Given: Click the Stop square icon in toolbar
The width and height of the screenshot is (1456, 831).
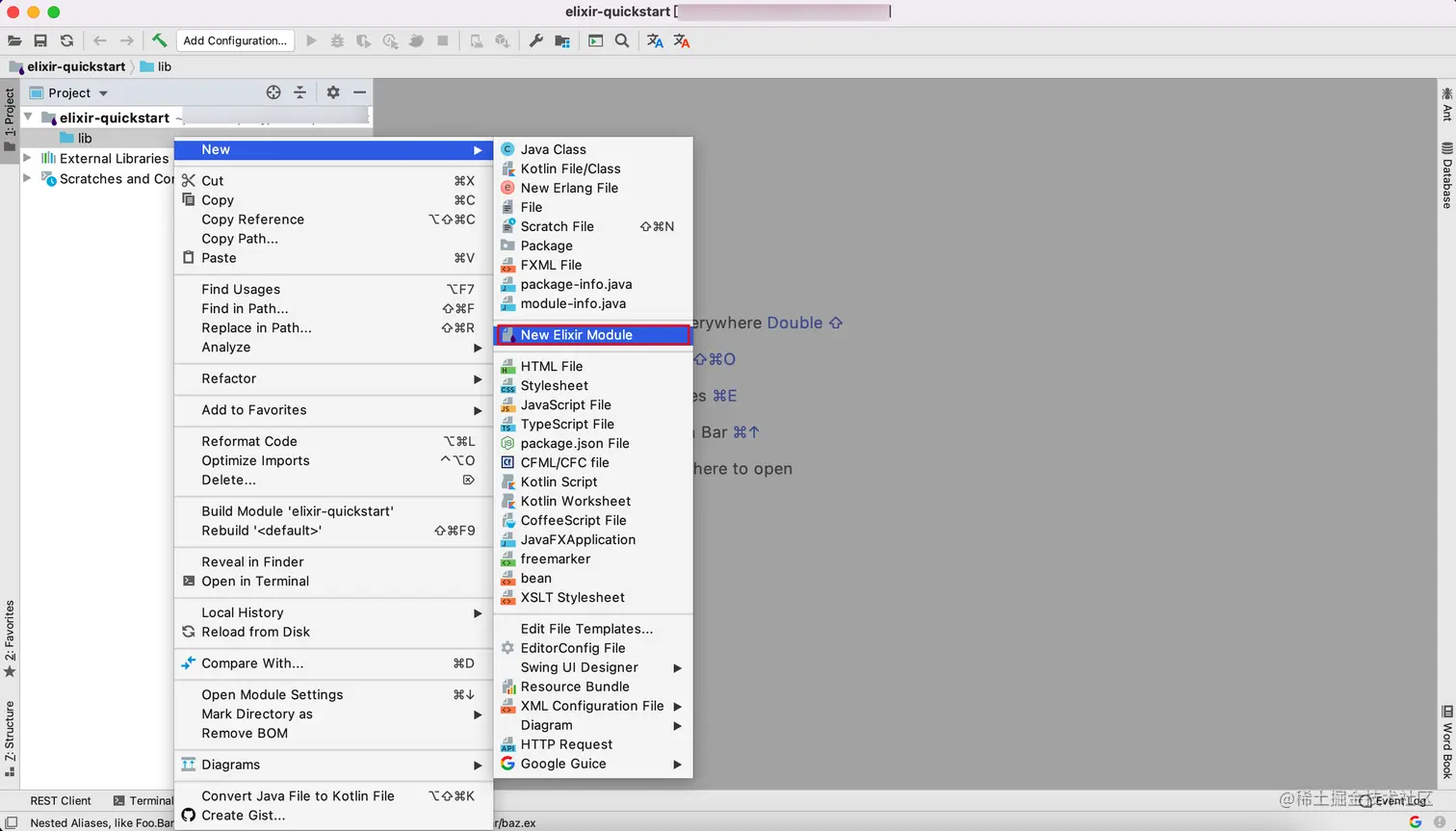Looking at the screenshot, I should pyautogui.click(x=443, y=40).
